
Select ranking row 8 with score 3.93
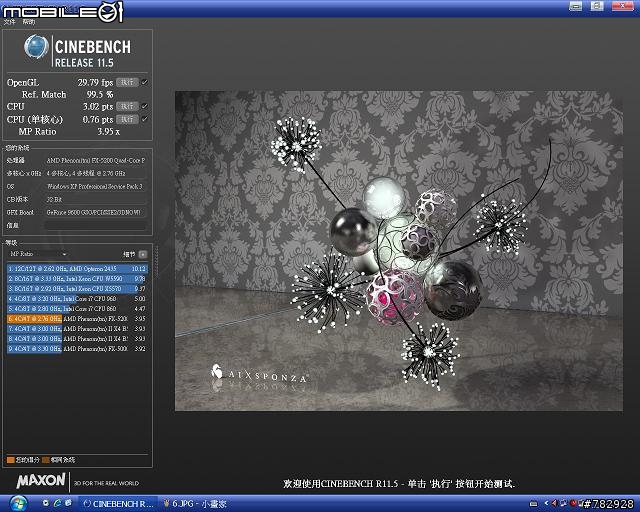[x=77, y=339]
